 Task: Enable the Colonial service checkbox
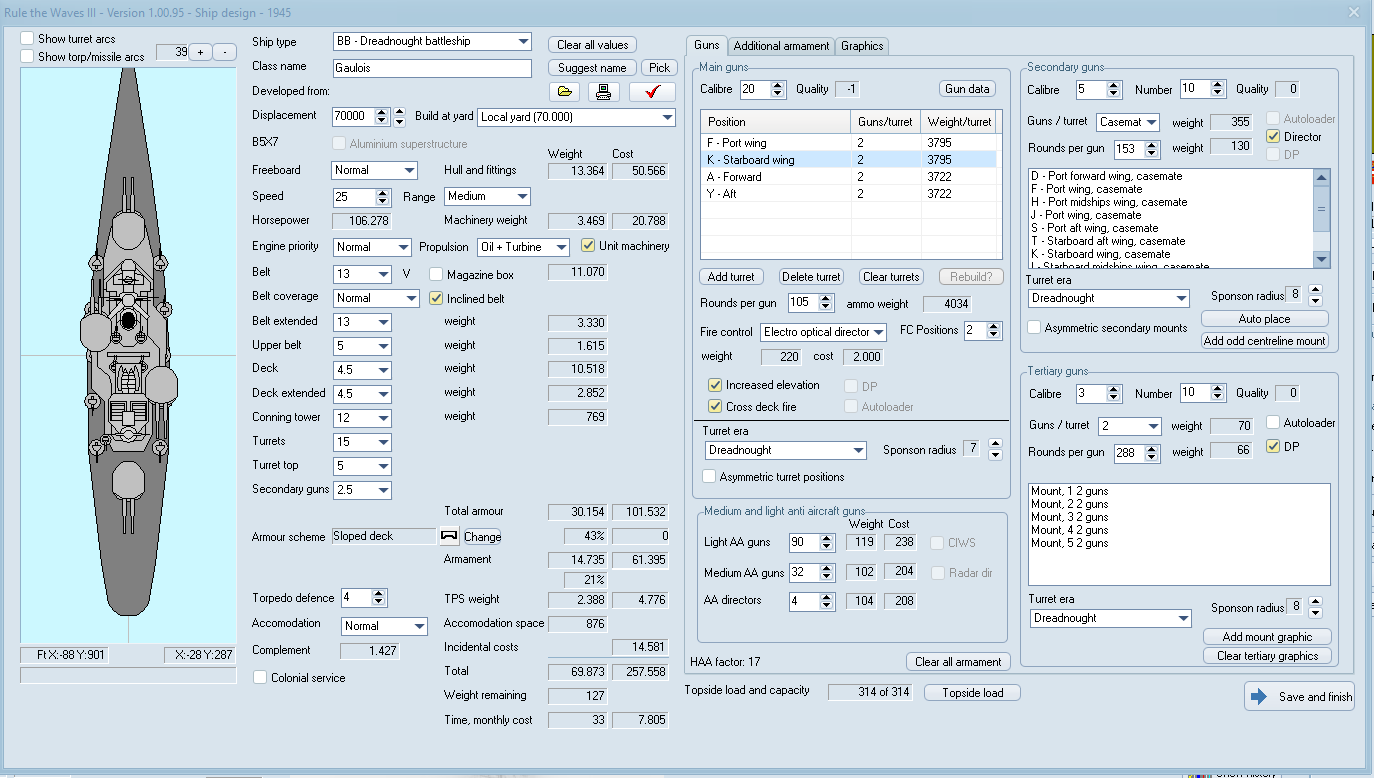(x=260, y=678)
